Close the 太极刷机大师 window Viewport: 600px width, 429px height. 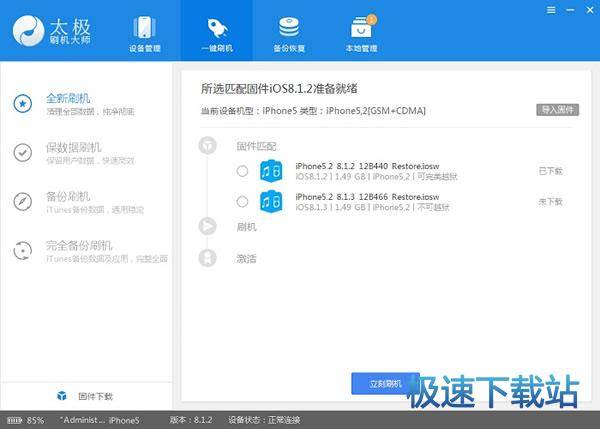(x=590, y=10)
